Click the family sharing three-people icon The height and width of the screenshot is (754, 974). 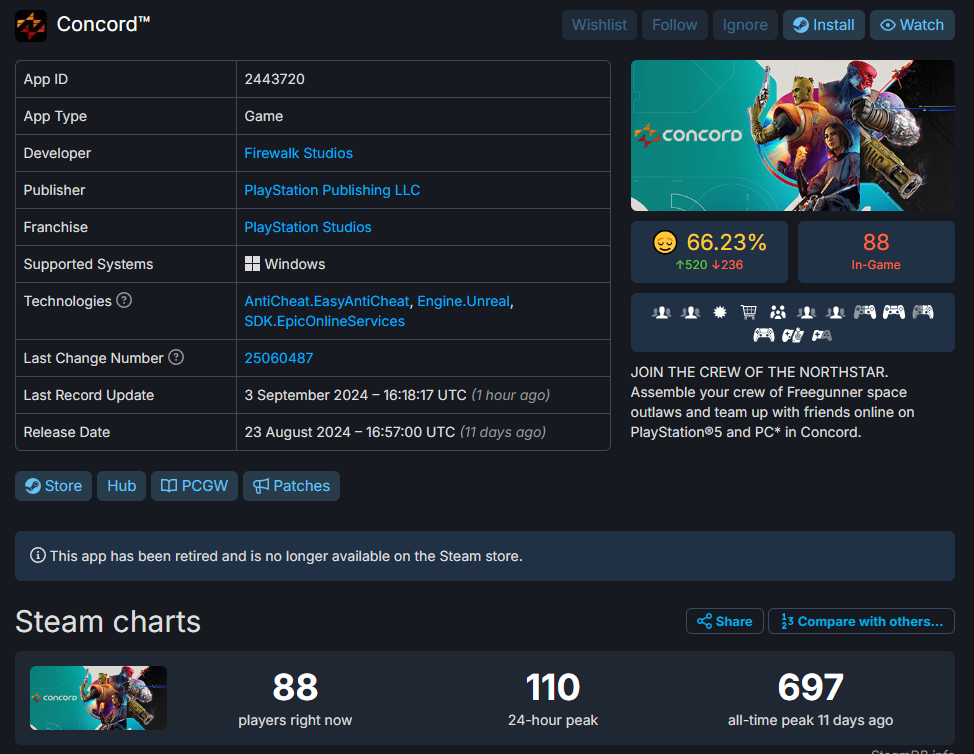tap(778, 312)
